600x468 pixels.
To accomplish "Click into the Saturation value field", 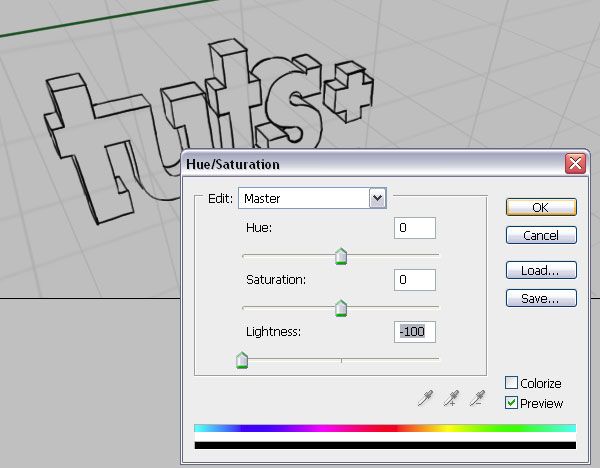I will 415,280.
